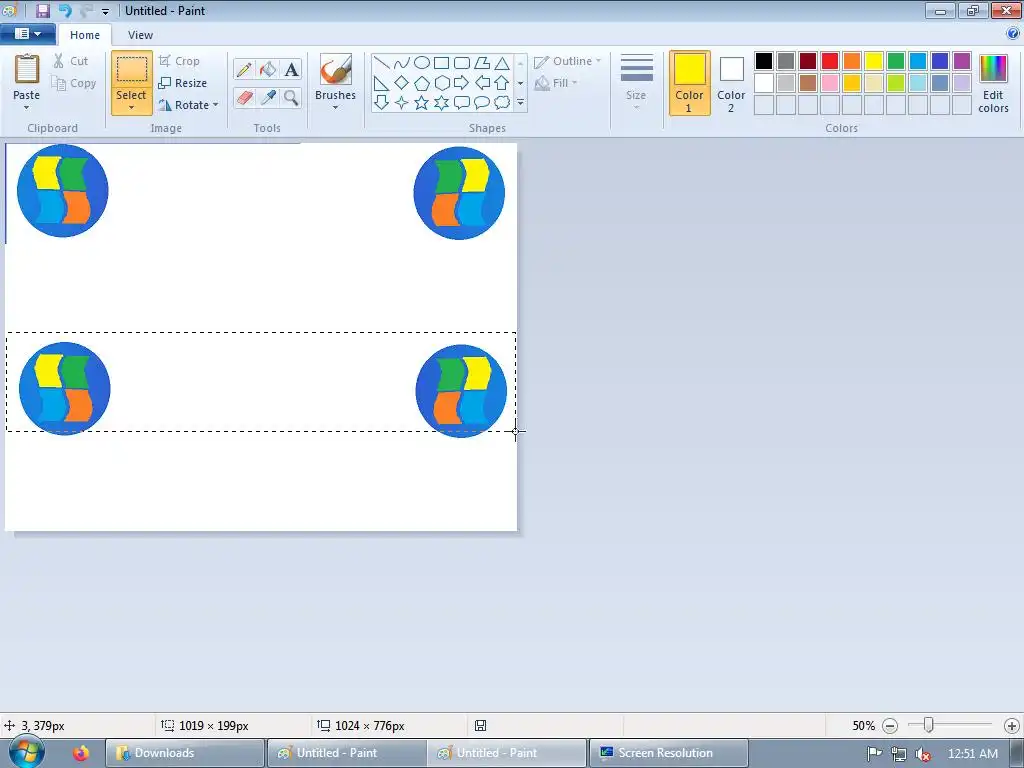Adjust the zoom slider handle

(x=928, y=725)
